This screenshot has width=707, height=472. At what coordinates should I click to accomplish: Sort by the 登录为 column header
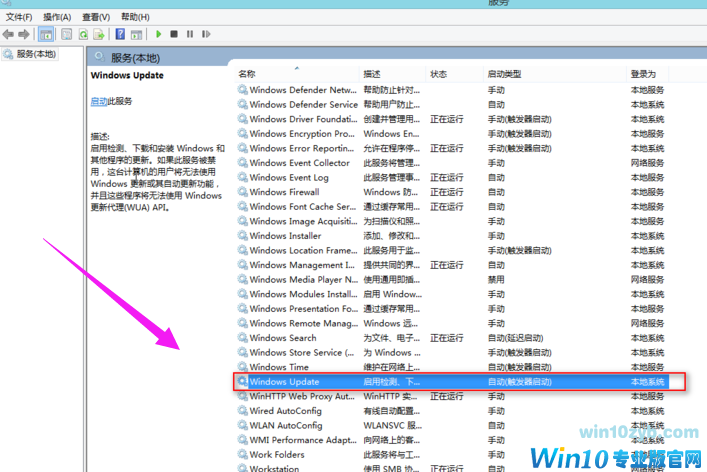coord(643,74)
